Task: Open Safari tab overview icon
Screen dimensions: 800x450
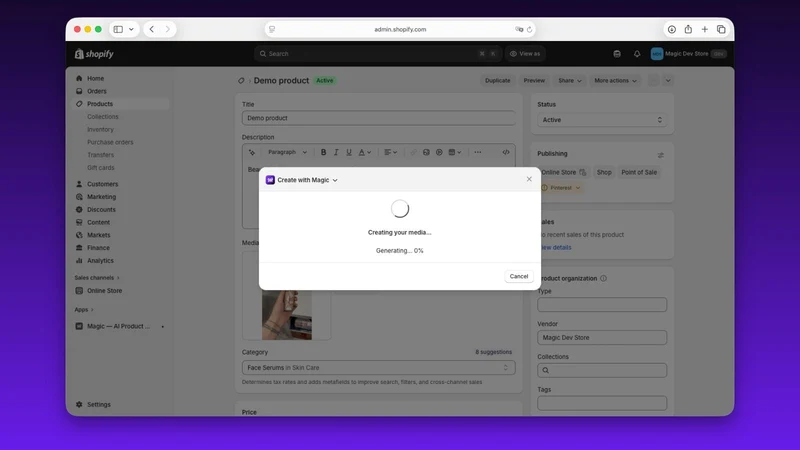Action: 721,30
